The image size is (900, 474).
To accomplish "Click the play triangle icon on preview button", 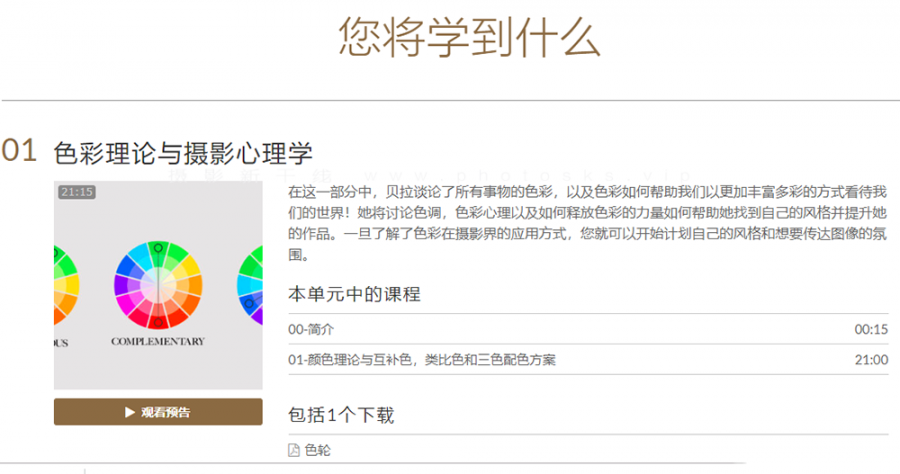I will pos(130,412).
